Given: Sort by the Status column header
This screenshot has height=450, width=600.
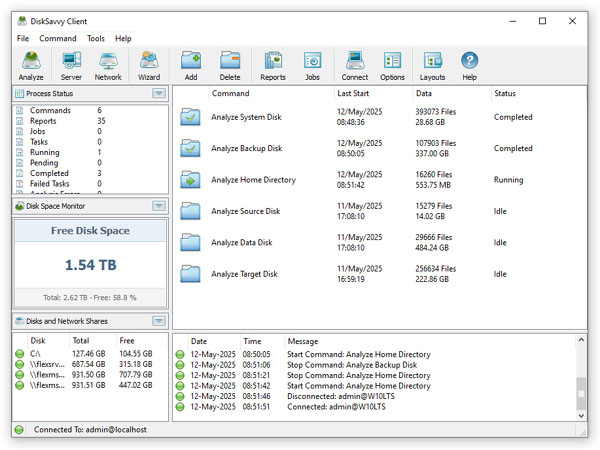Looking at the screenshot, I should (x=538, y=94).
